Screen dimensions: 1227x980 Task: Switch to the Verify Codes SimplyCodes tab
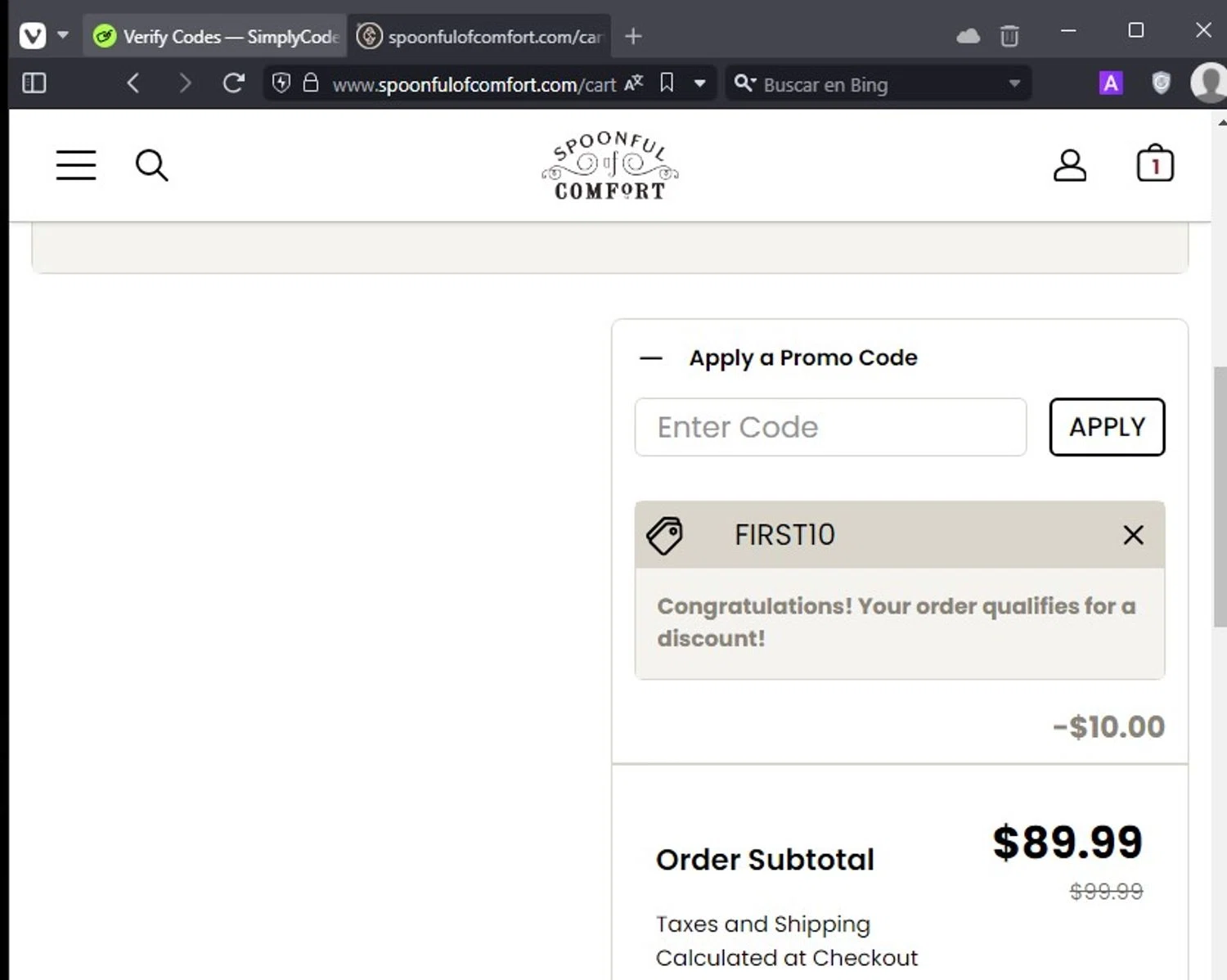(216, 37)
